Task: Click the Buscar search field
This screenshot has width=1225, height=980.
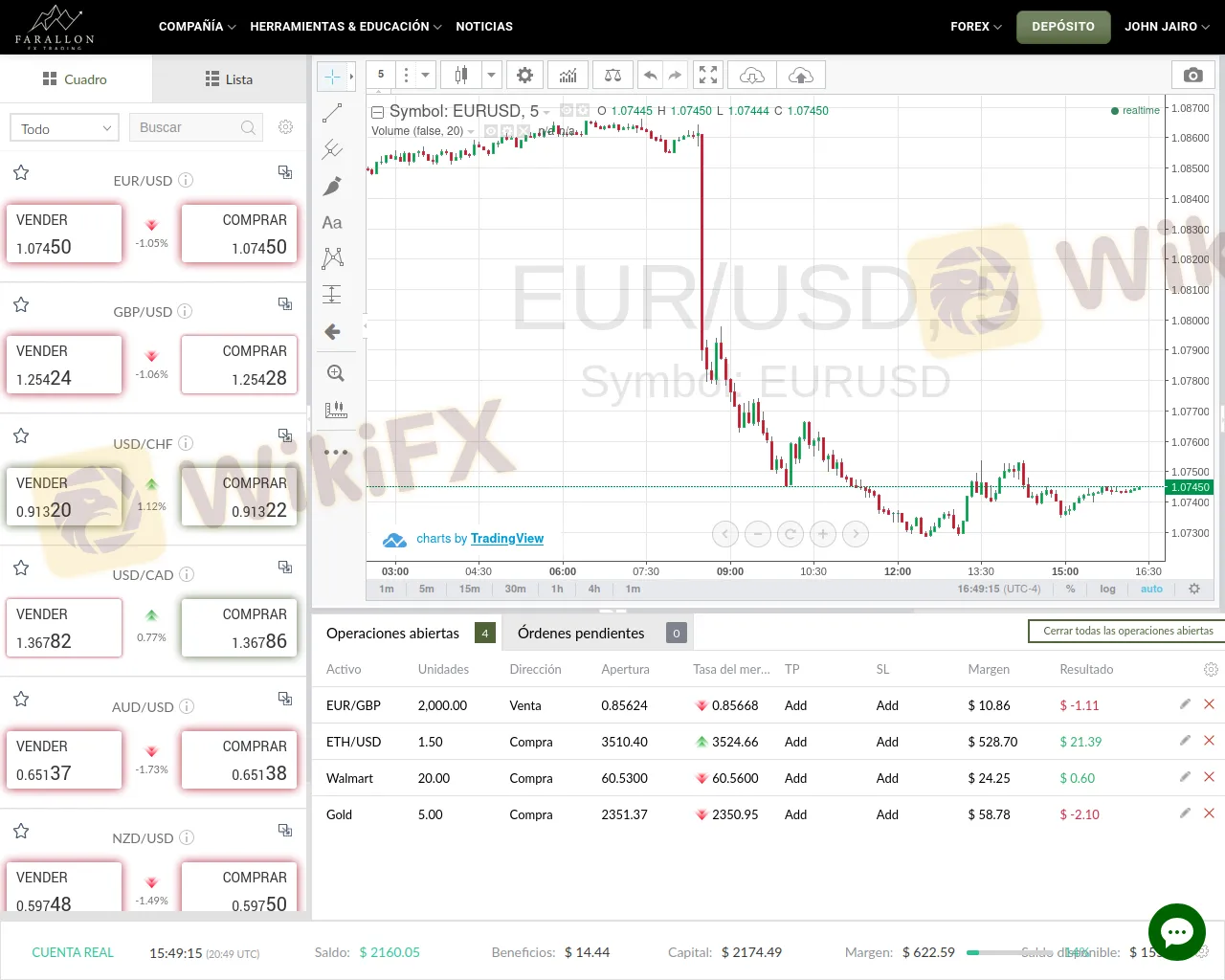Action: (196, 127)
